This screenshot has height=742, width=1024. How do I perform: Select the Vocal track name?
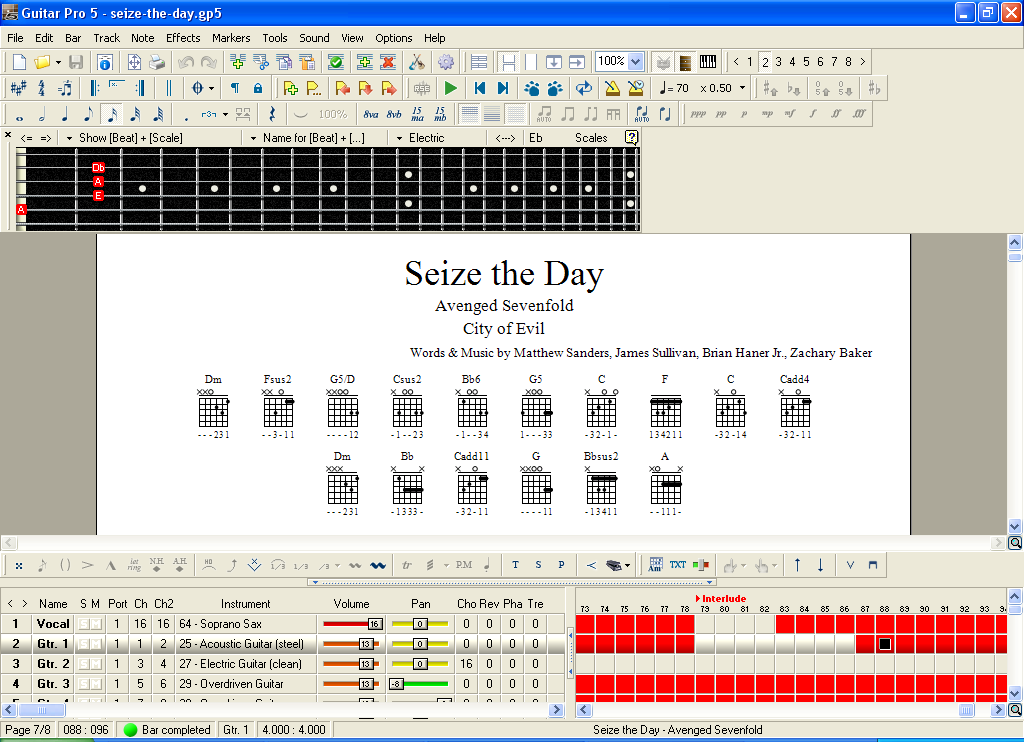click(x=53, y=624)
